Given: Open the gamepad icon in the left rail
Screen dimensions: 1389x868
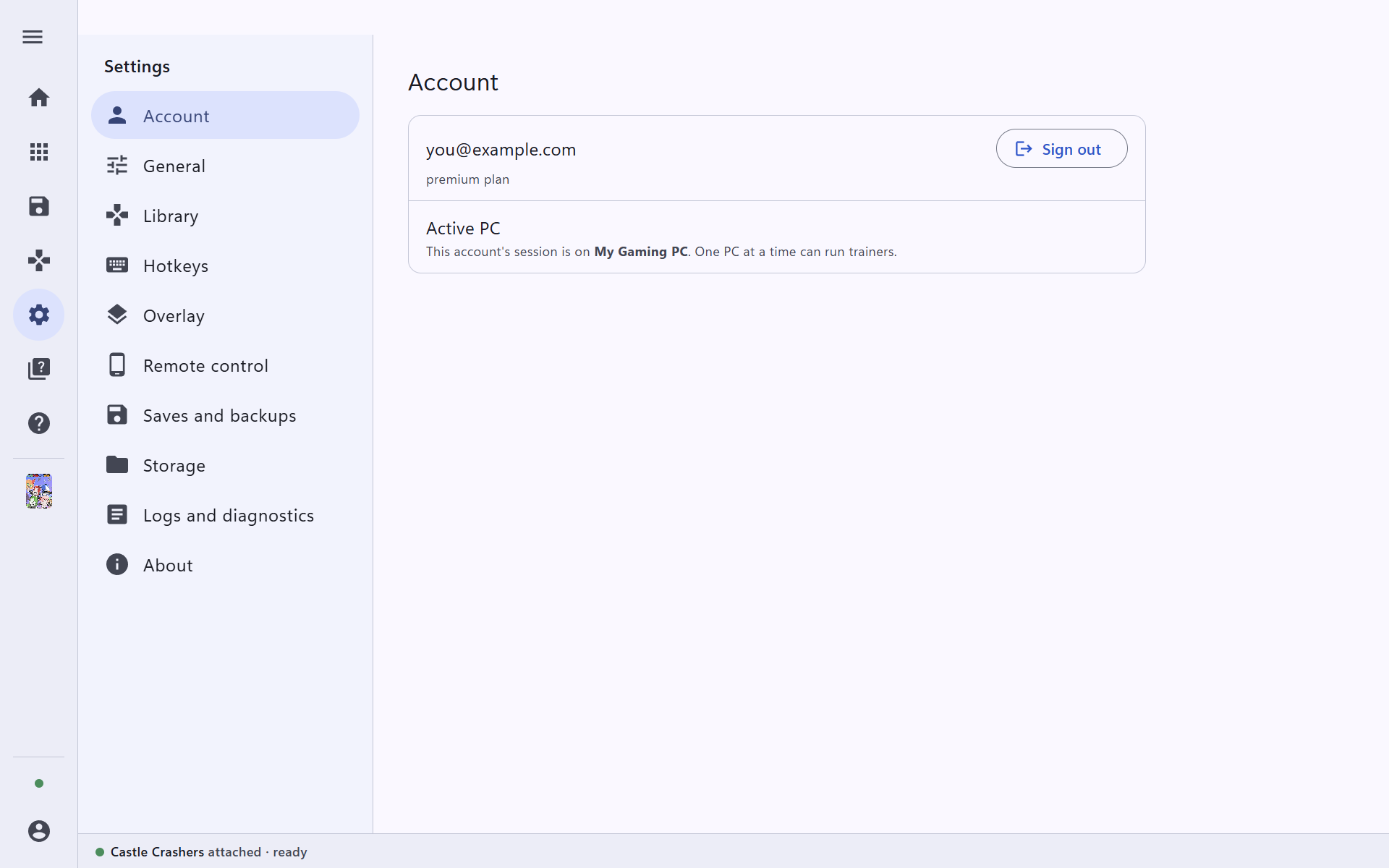Looking at the screenshot, I should coord(39,260).
